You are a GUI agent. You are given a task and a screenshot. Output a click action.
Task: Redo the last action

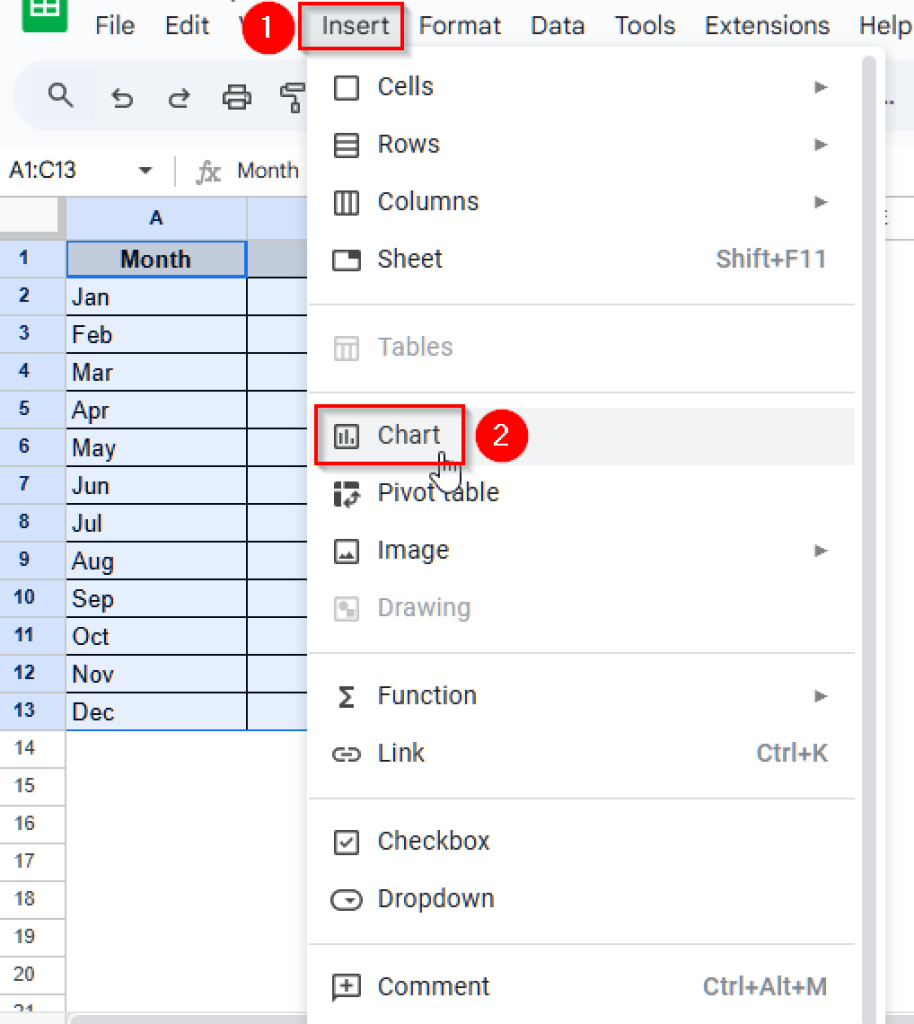point(180,96)
